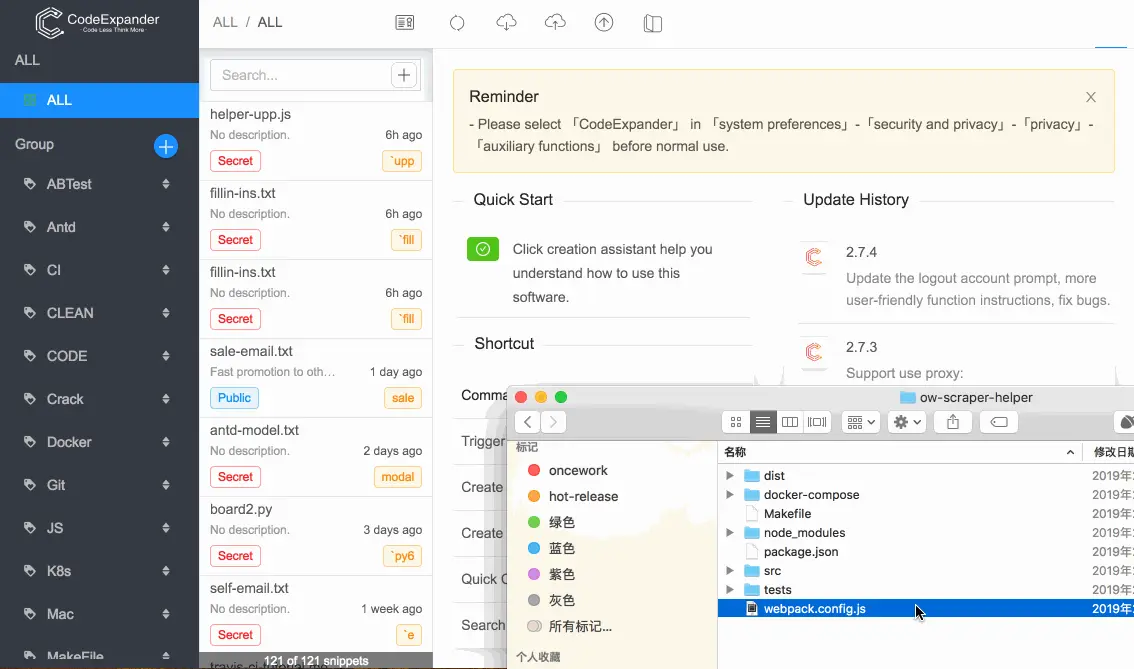The width and height of the screenshot is (1134, 669).
Task: Add a new snippet with plus button
Action: tap(404, 74)
